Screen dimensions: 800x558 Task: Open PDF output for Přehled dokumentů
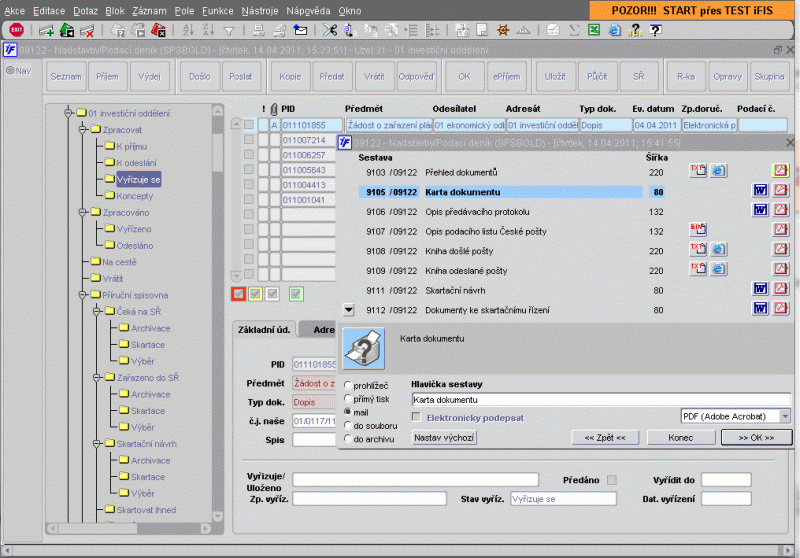pyautogui.click(x=781, y=171)
